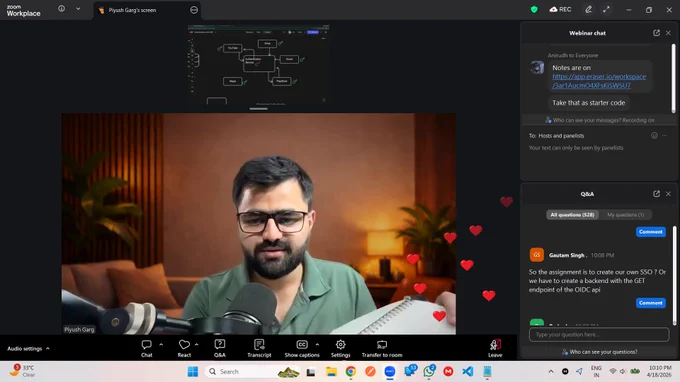Pop out the Webinar chat panel
Viewport: 680px width, 382px height.
(656, 33)
